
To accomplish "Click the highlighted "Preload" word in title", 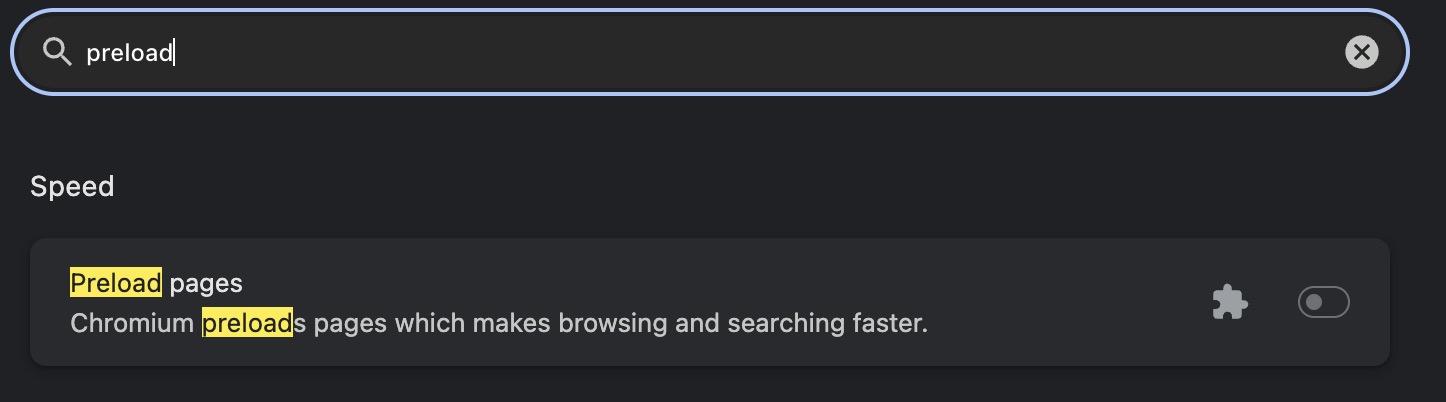I will [115, 284].
